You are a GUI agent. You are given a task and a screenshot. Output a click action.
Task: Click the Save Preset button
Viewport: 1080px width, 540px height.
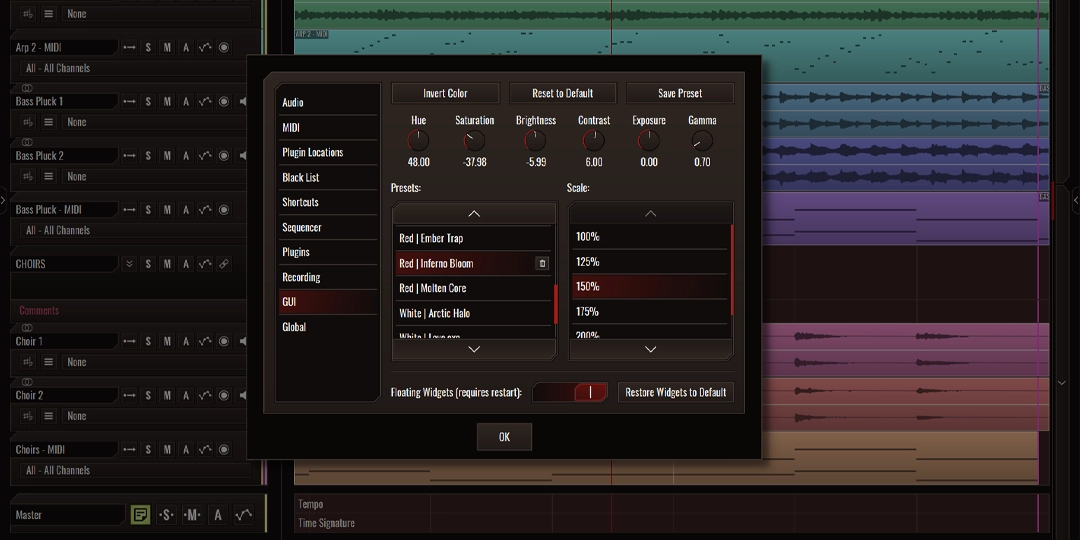[x=680, y=93]
